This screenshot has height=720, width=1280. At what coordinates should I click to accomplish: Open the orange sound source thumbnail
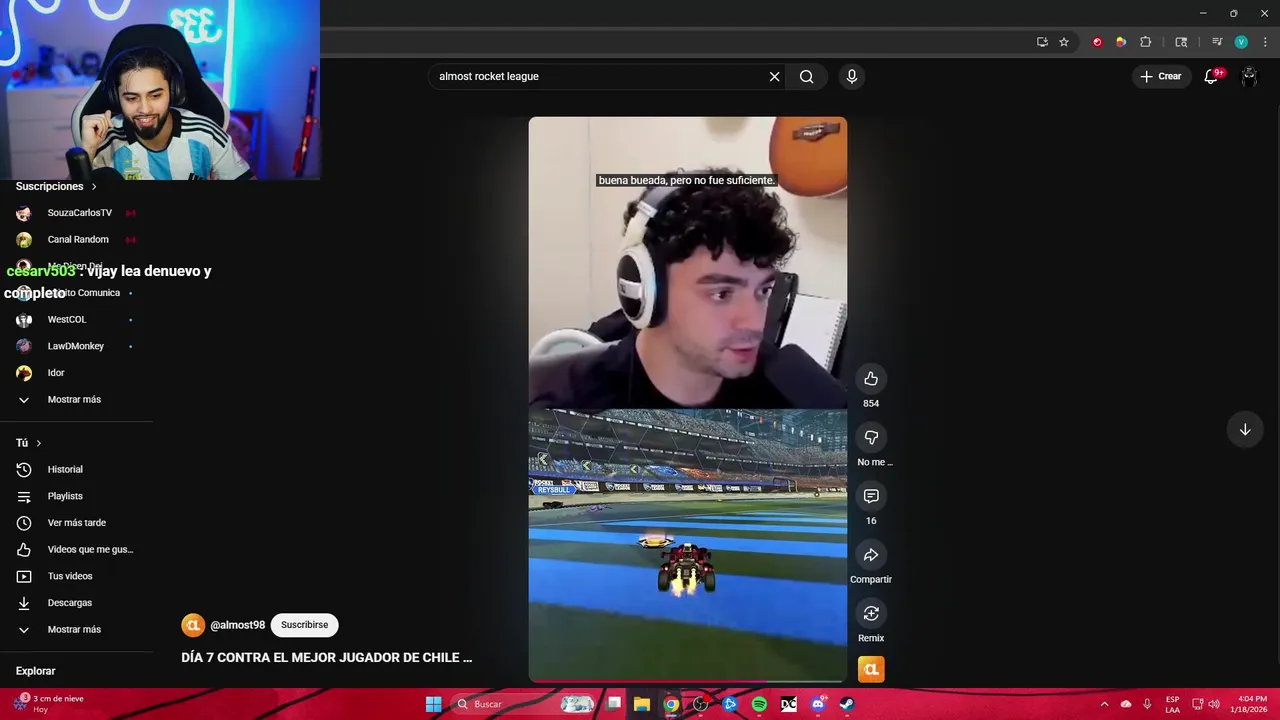click(871, 669)
